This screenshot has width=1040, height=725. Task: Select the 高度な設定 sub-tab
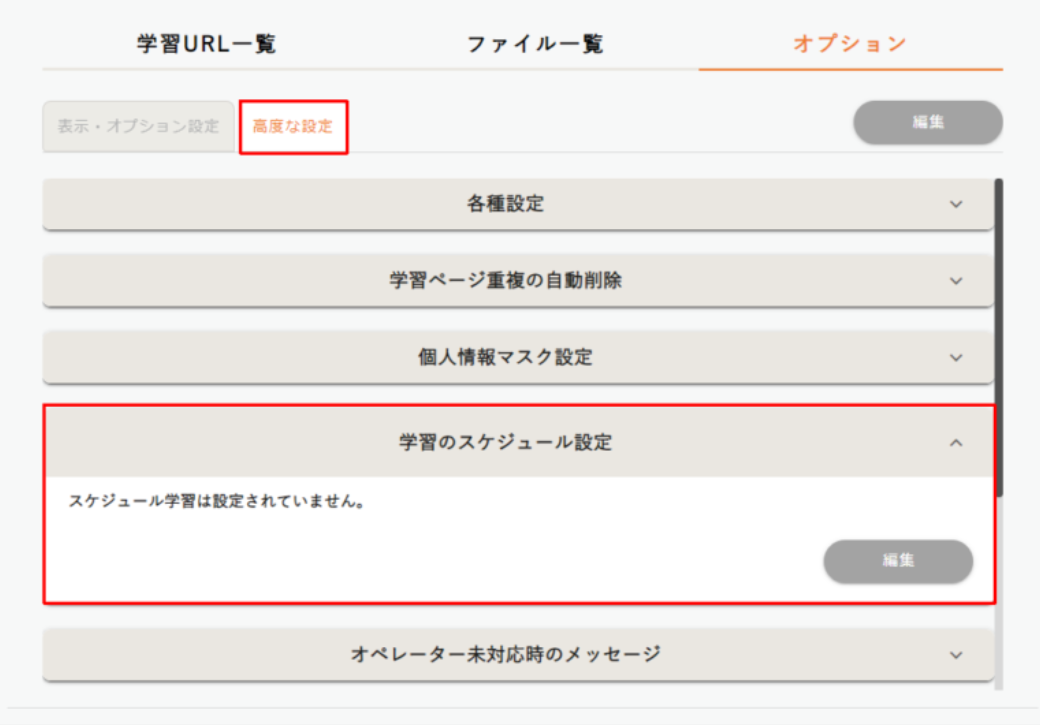coord(293,127)
